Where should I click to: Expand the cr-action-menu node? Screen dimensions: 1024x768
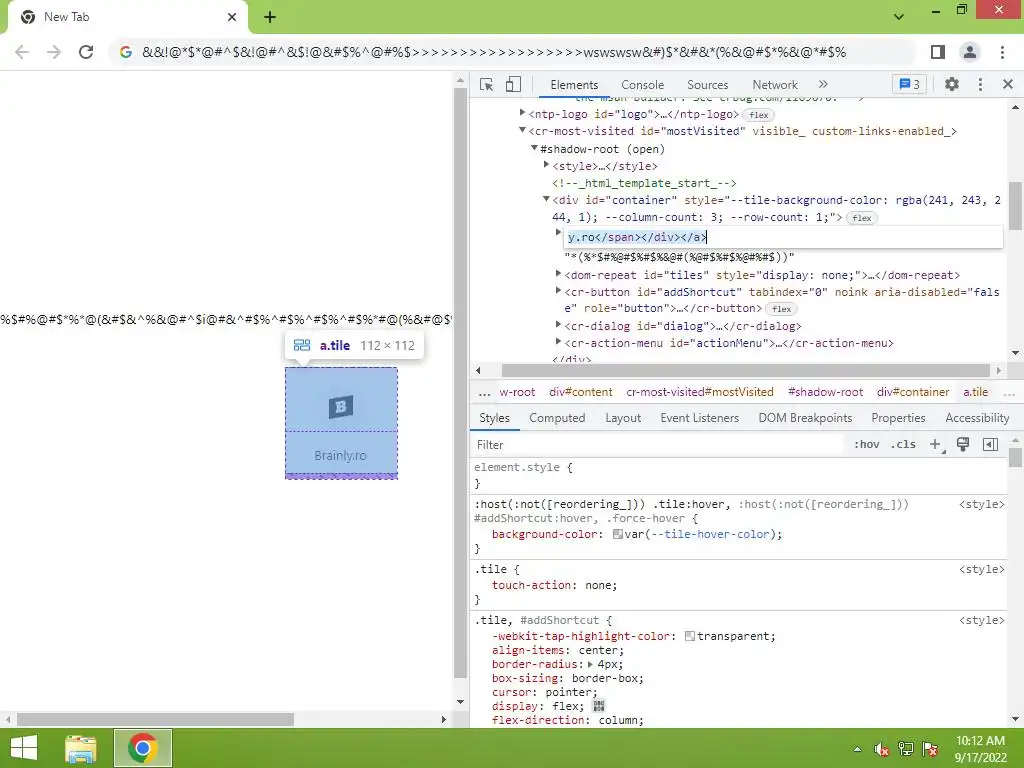[x=558, y=342]
